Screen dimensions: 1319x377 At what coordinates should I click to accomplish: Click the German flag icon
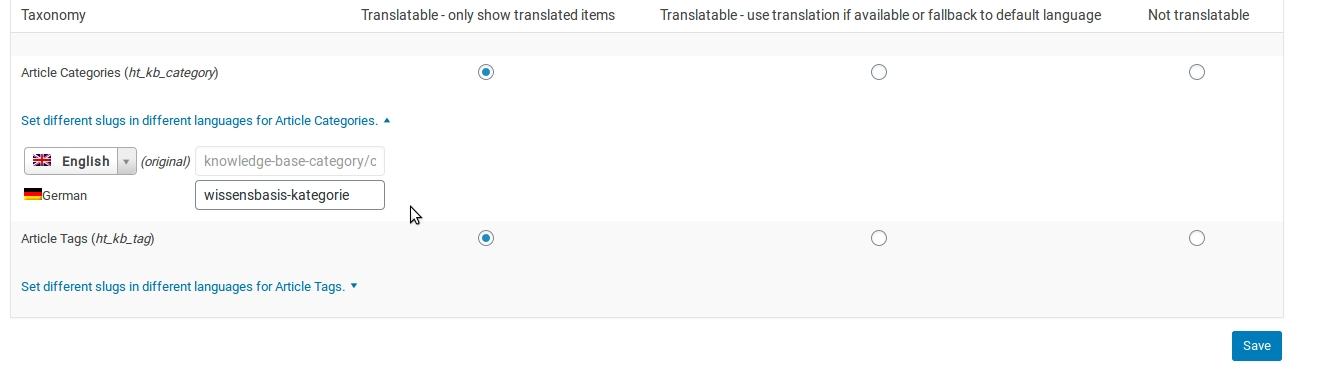point(33,195)
